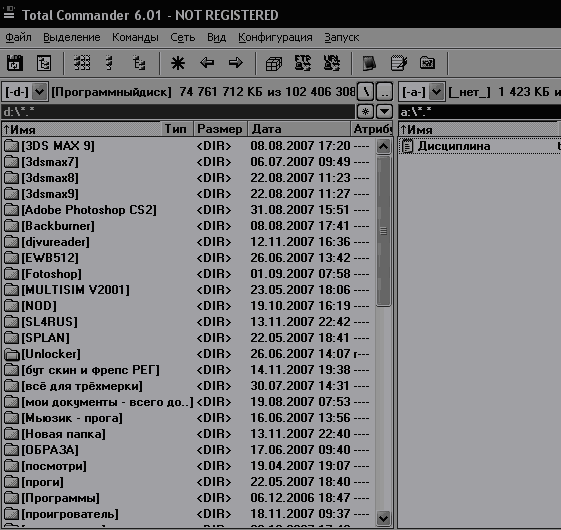Expand the right panel drive dropdown [-a-]
561x530 pixels.
[x=436, y=92]
